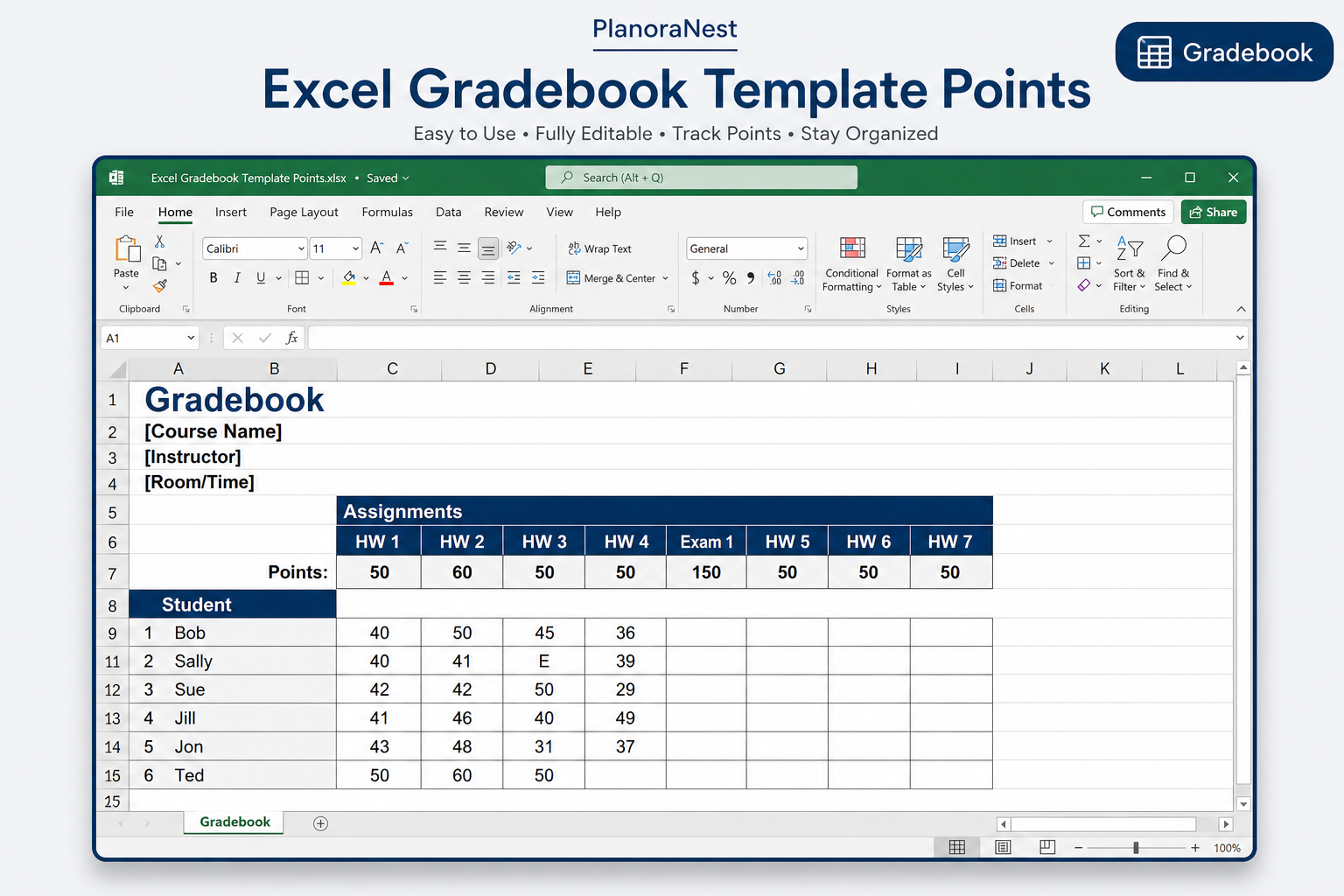Viewport: 1344px width, 896px height.
Task: Switch to the Page Layout tab
Action: 304,212
